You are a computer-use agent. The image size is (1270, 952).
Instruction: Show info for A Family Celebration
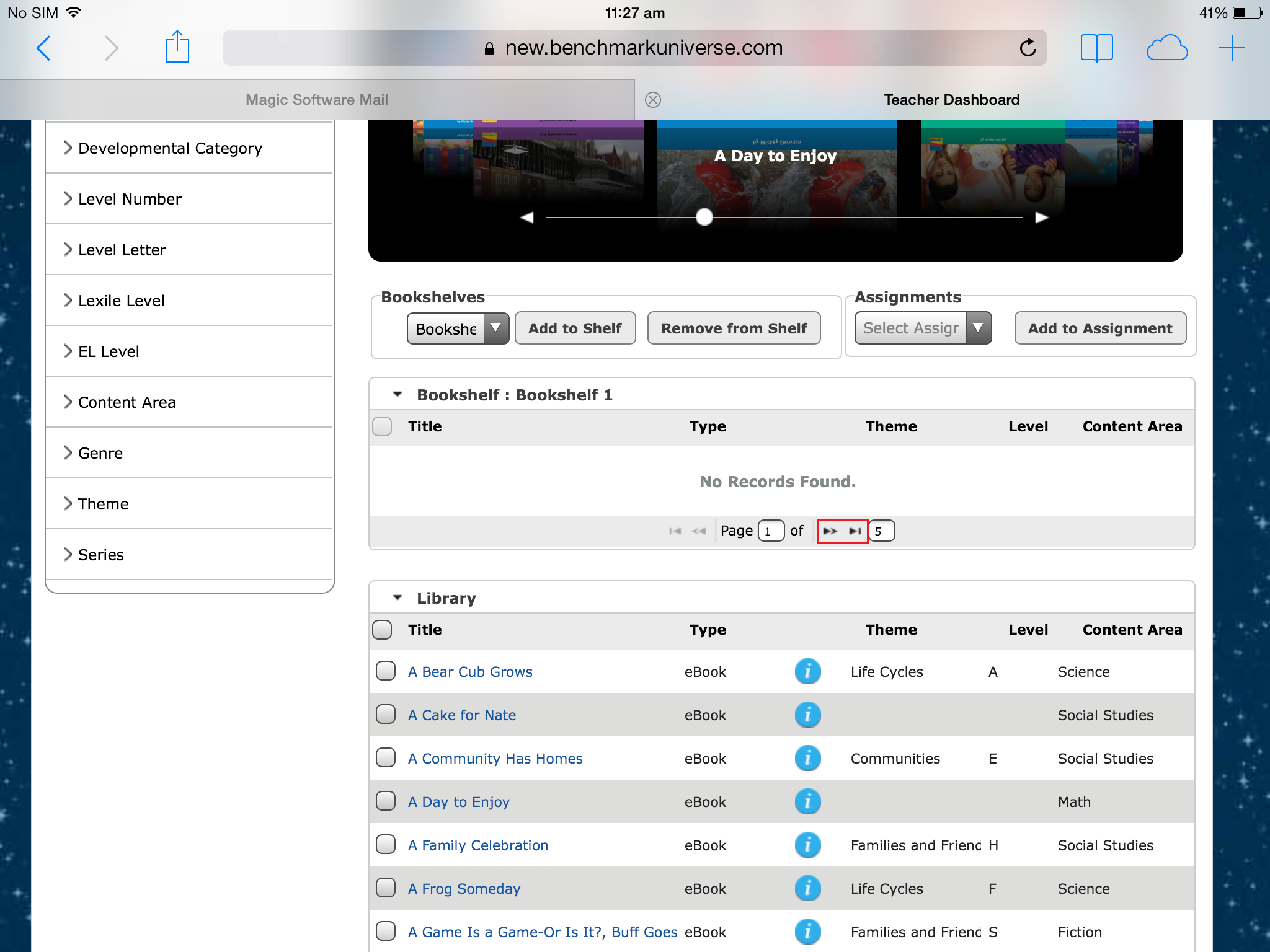tap(807, 845)
